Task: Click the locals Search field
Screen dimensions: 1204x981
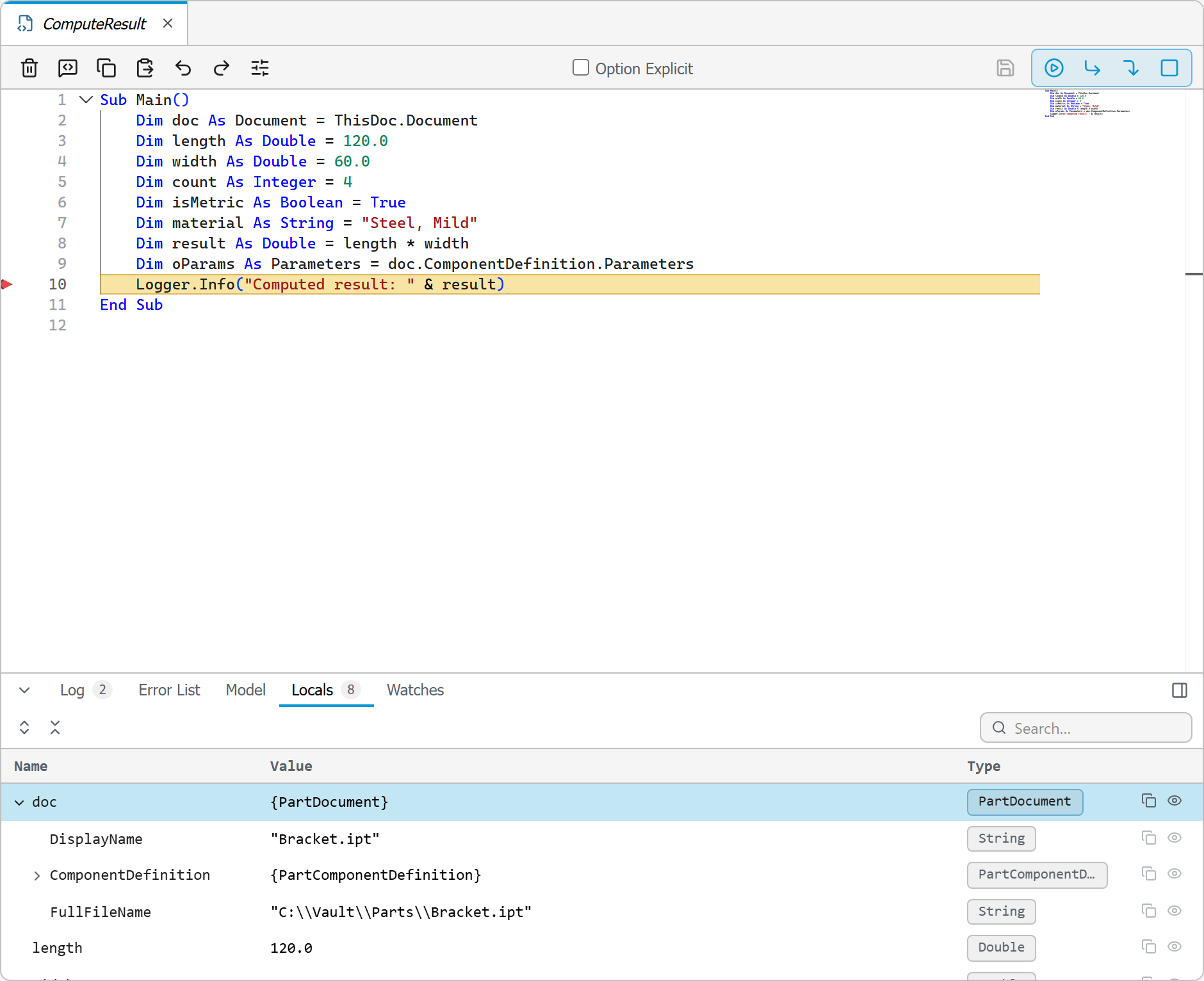Action: tap(1086, 728)
